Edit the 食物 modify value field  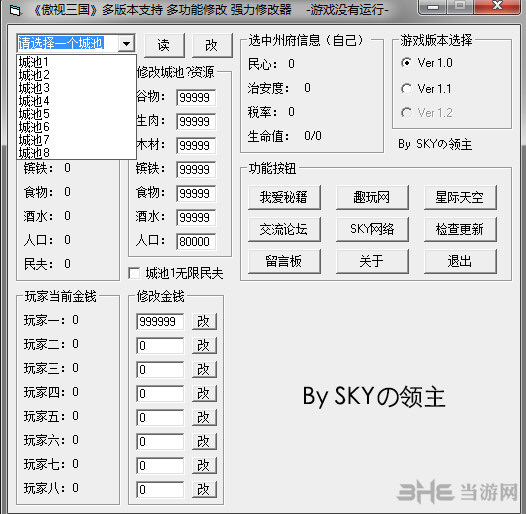point(196,194)
